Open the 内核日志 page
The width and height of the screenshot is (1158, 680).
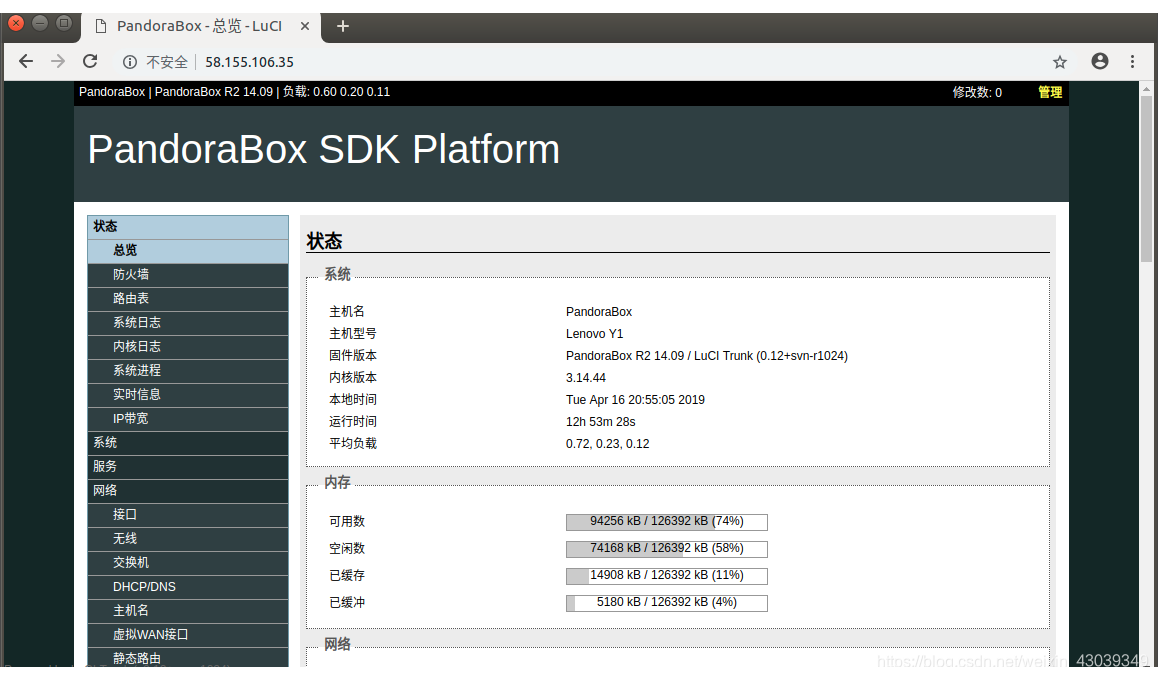click(188, 347)
